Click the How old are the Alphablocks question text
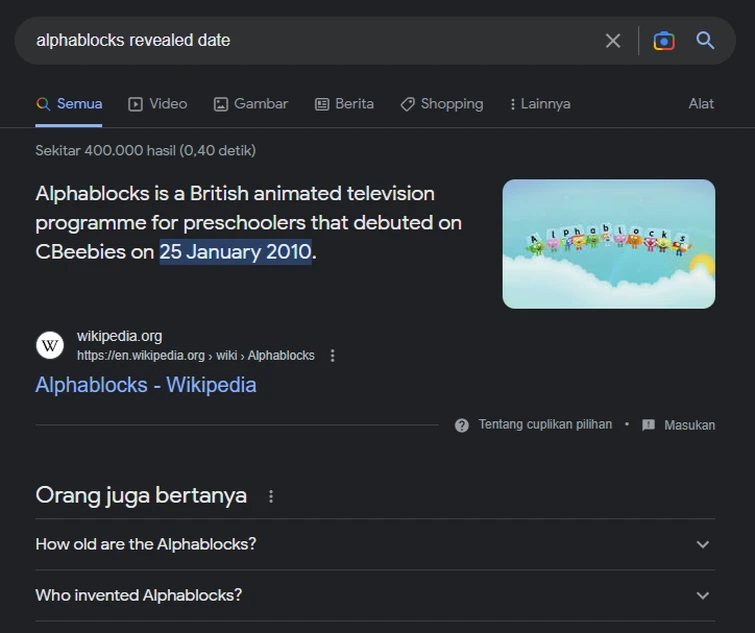 coord(146,544)
